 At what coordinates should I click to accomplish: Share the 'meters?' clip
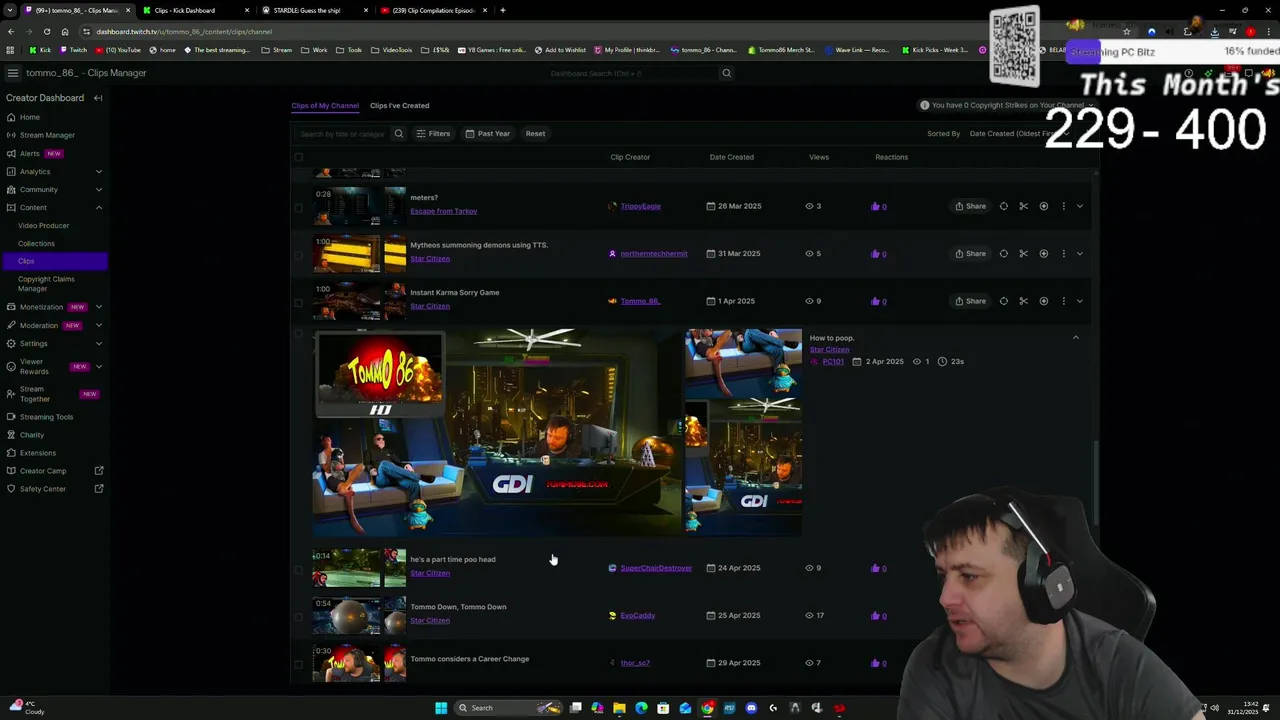coord(970,206)
